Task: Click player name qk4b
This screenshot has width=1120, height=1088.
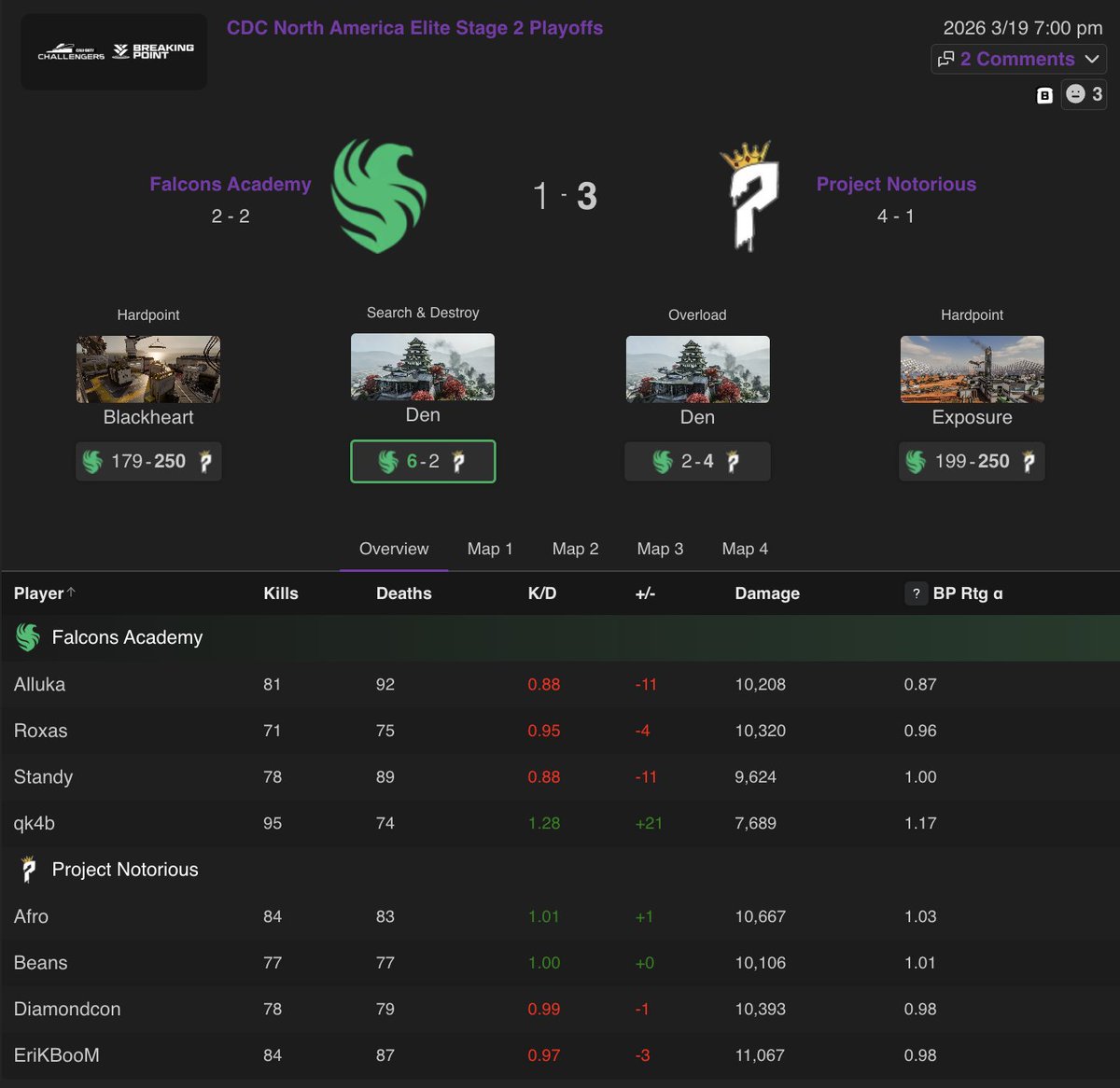Action: (x=35, y=823)
